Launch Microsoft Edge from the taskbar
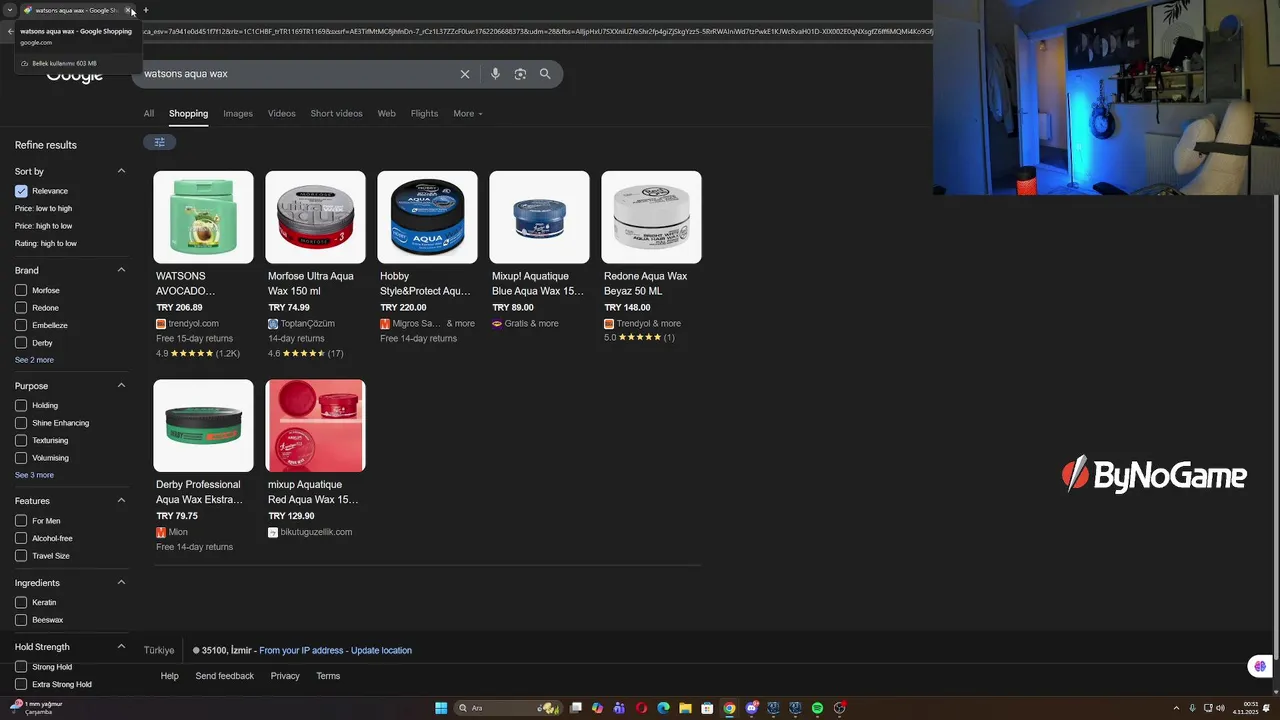1280x720 pixels. tap(663, 708)
